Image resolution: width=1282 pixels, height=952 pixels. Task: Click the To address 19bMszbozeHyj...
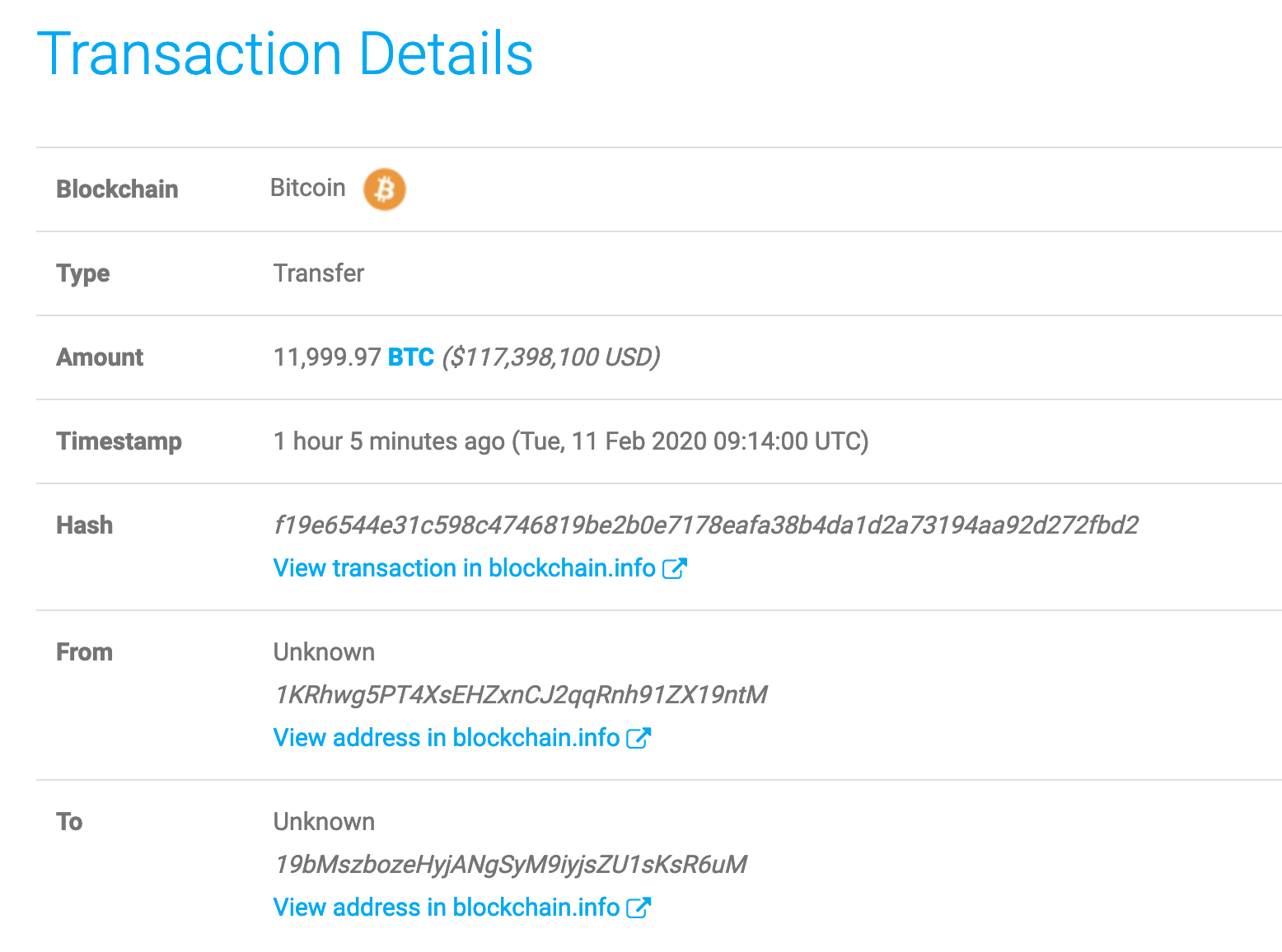tap(511, 865)
